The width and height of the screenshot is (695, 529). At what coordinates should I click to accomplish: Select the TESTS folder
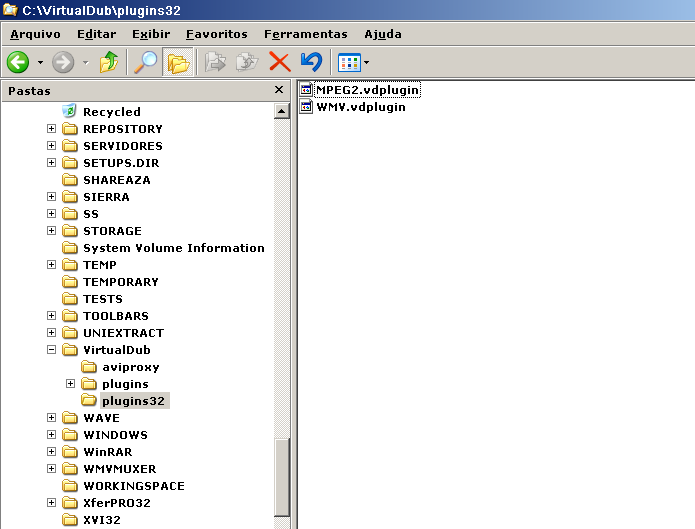point(102,299)
